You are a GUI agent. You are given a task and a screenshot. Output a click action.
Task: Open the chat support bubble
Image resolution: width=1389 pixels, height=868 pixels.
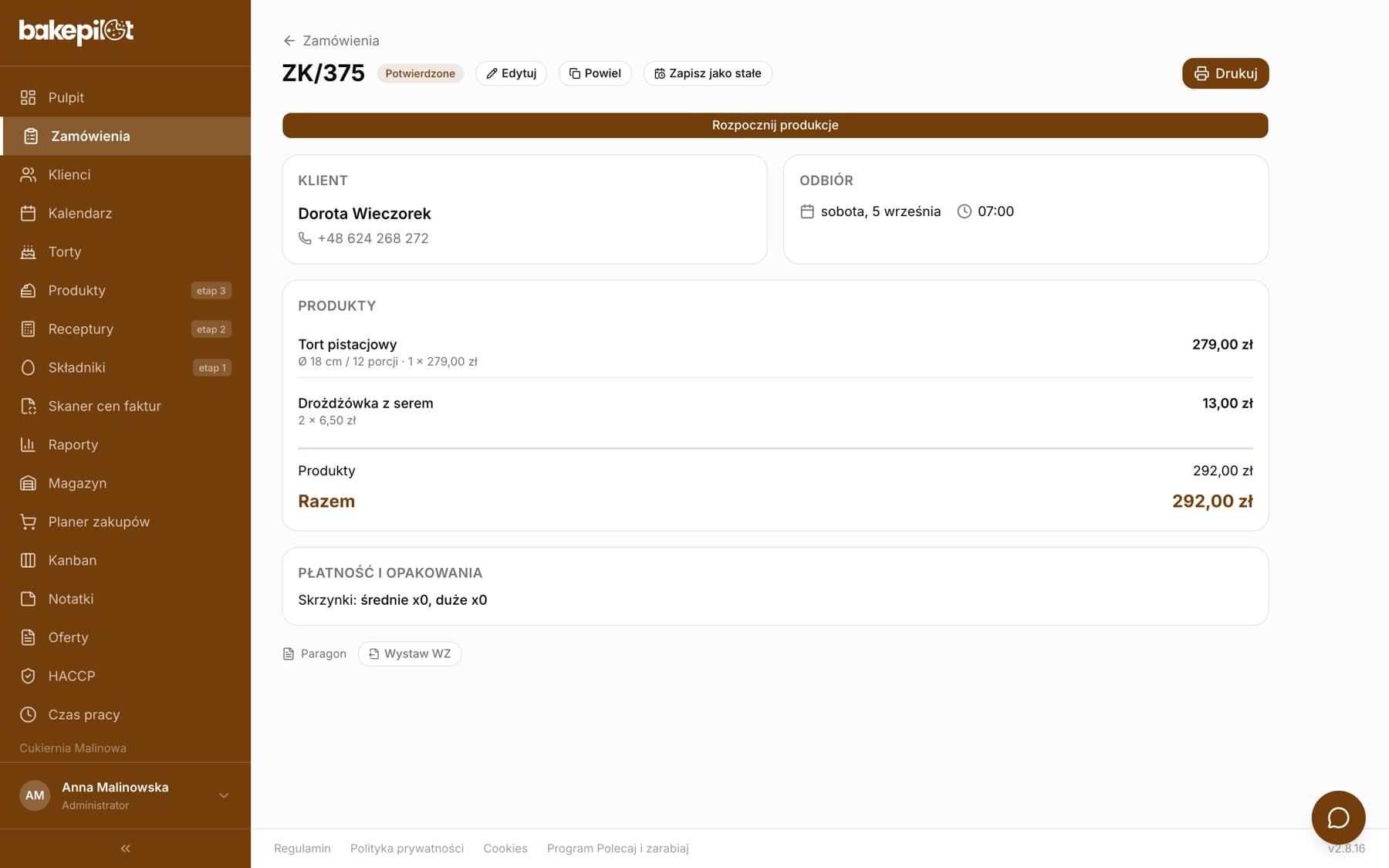coord(1338,818)
